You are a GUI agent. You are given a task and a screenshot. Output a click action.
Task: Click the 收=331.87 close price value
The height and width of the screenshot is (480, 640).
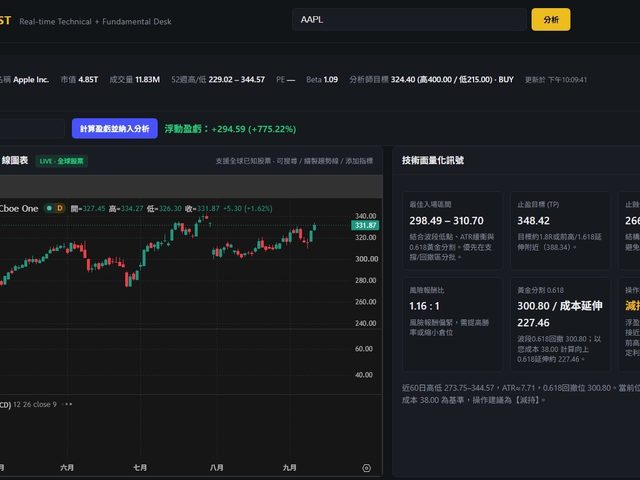(x=202, y=209)
